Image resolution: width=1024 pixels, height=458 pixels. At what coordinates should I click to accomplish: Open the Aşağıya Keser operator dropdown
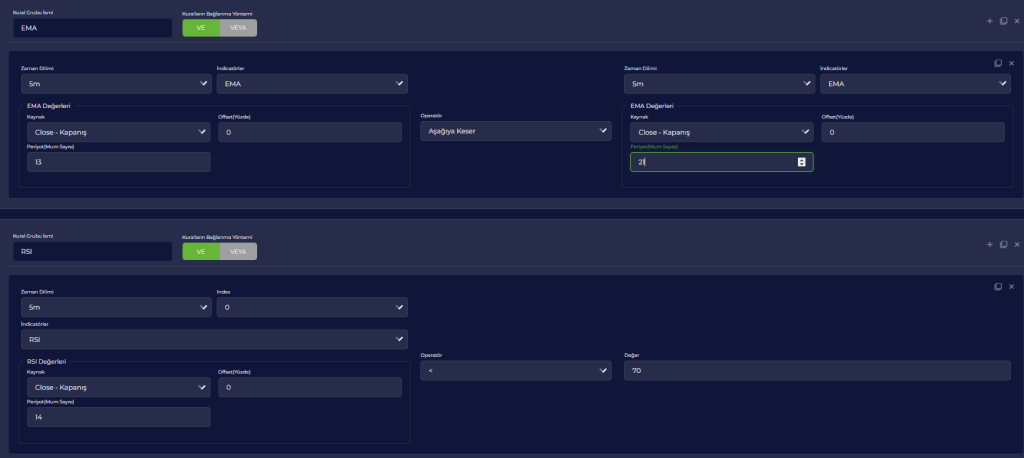tap(516, 131)
